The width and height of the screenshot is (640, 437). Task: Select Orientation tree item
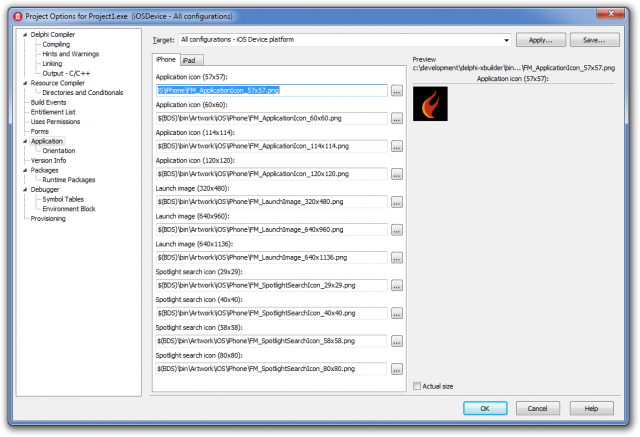(59, 151)
